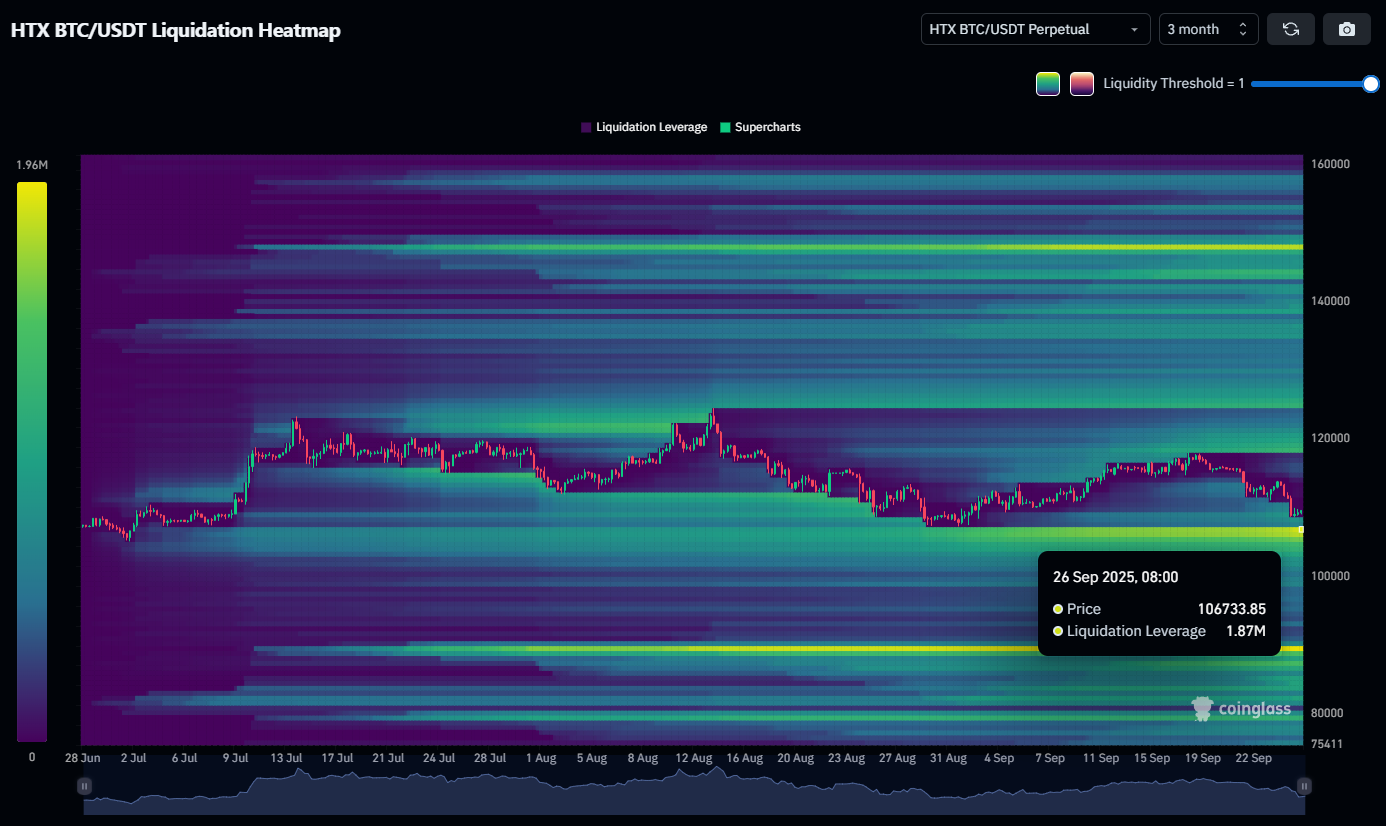This screenshot has height=826, width=1386.
Task: Open the HTX BTC/USDT Perpetual pair dropdown
Action: point(1035,29)
